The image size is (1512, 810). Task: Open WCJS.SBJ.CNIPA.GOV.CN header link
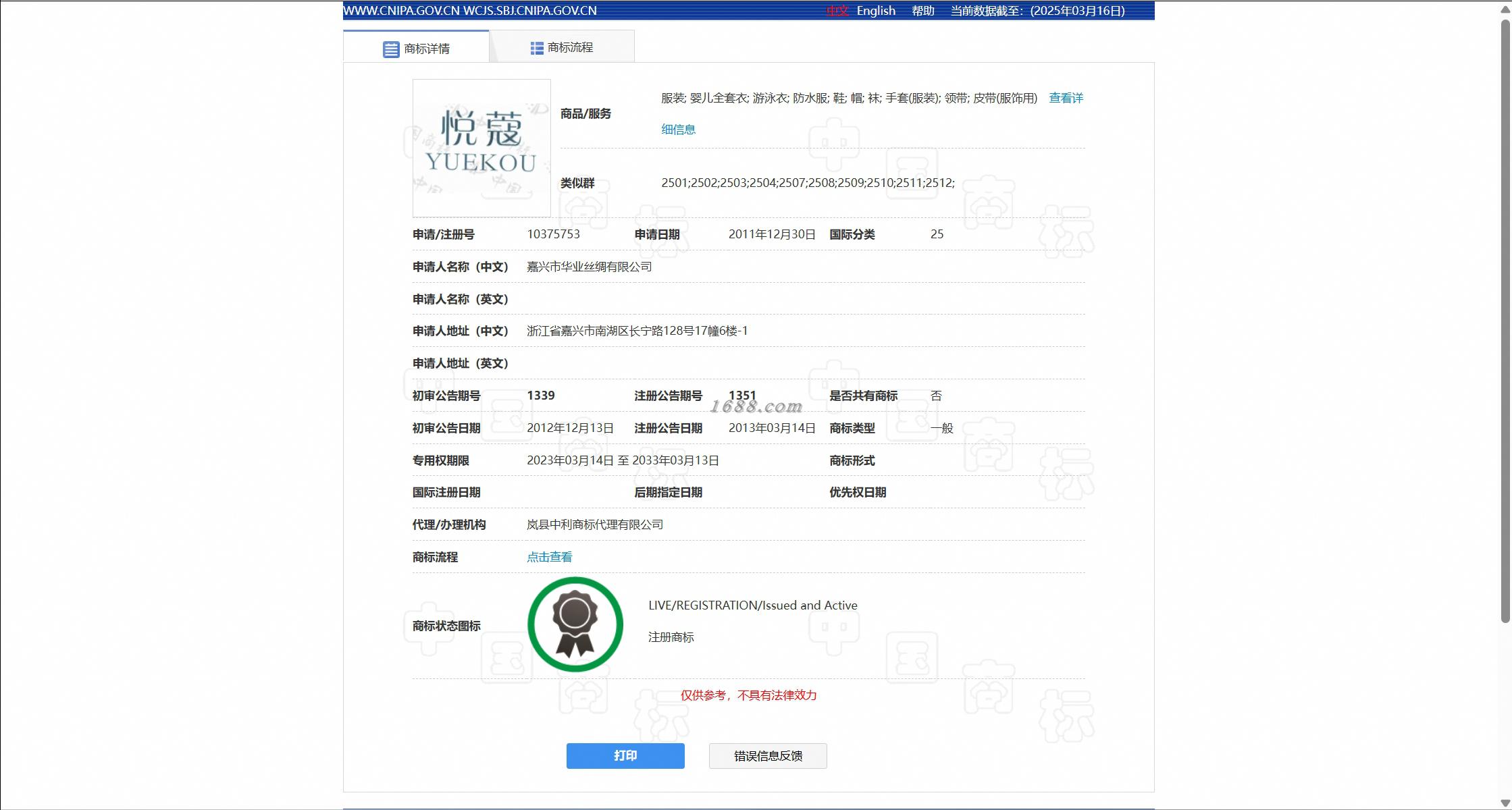[529, 11]
